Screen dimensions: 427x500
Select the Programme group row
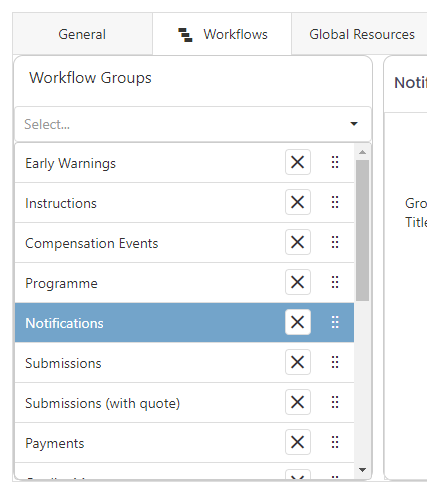point(184,283)
